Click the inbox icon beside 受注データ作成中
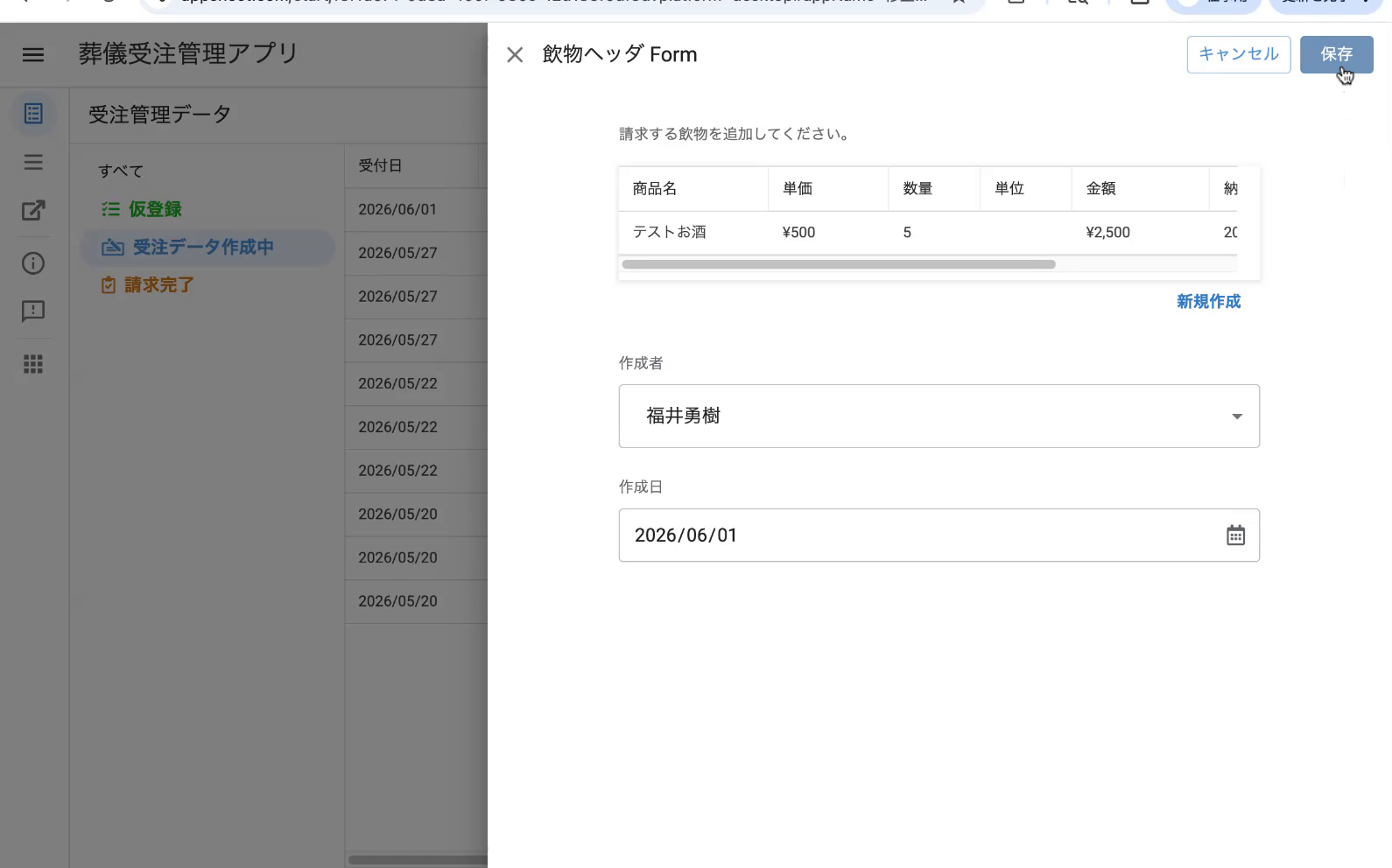 coord(113,248)
